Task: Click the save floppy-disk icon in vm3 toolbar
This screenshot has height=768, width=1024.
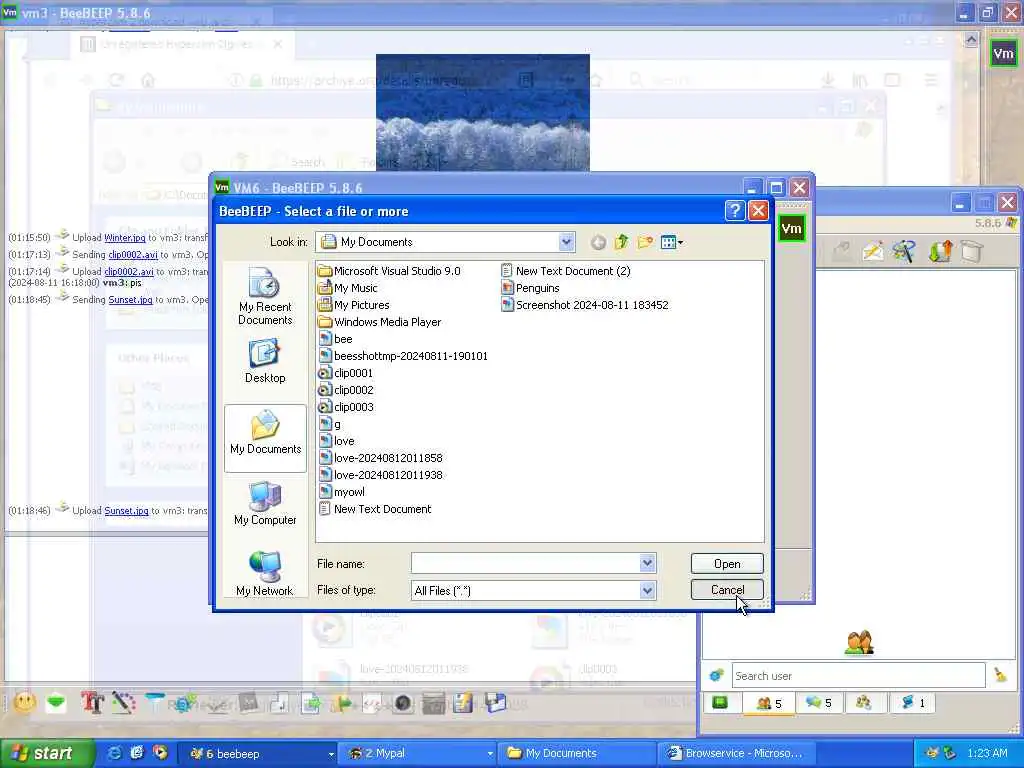Action: (496, 703)
